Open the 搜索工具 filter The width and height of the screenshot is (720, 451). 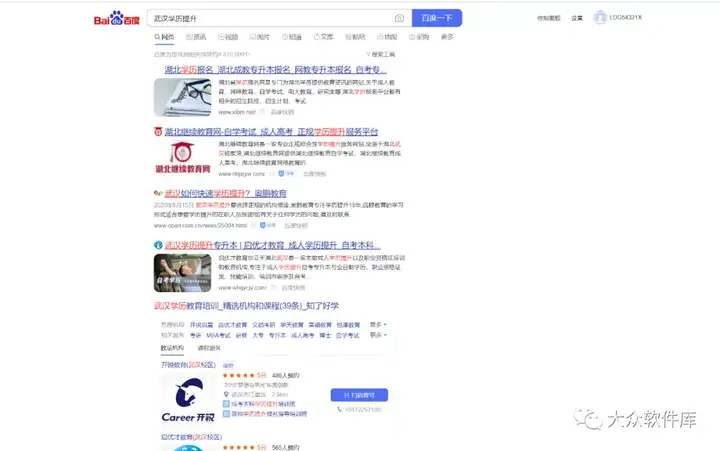coord(380,54)
